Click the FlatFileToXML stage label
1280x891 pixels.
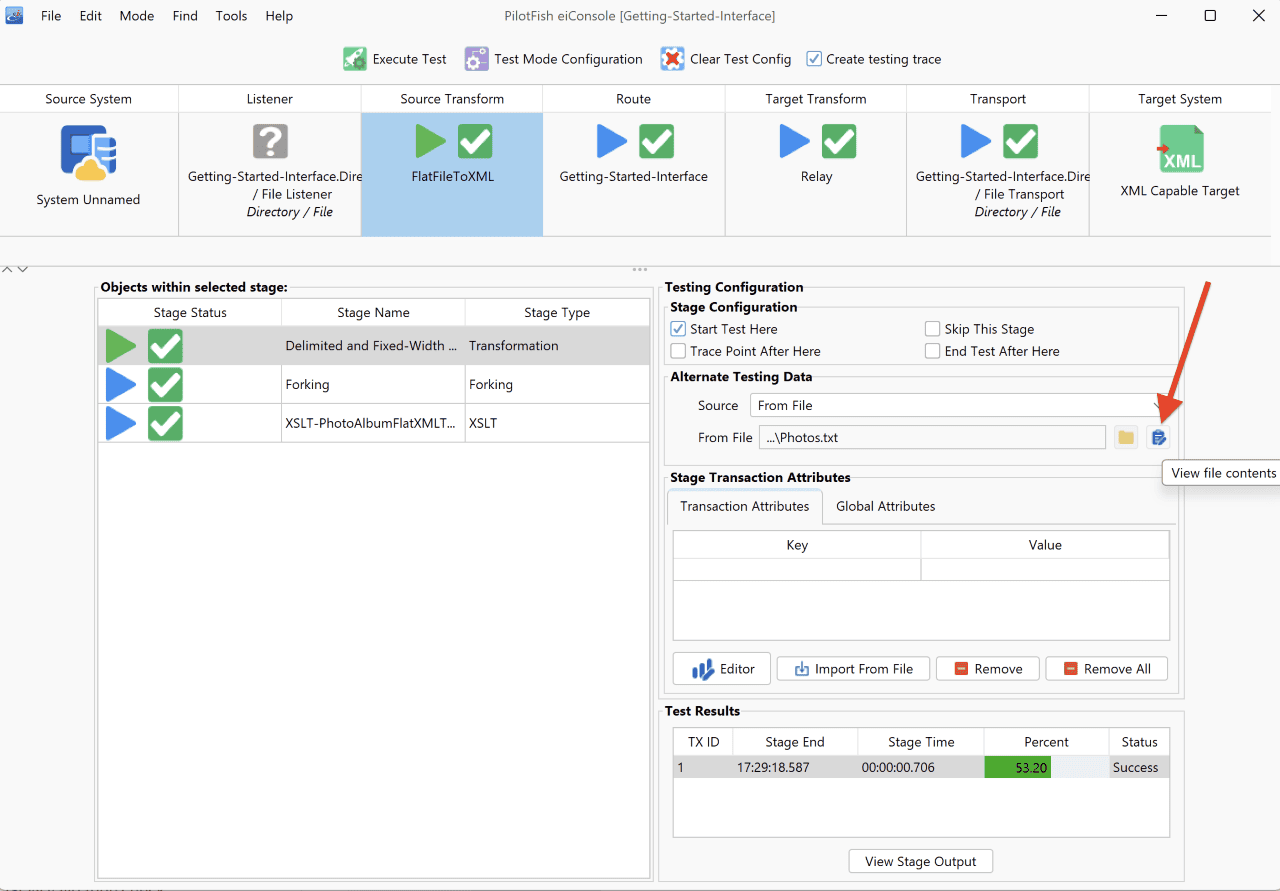[x=452, y=177]
